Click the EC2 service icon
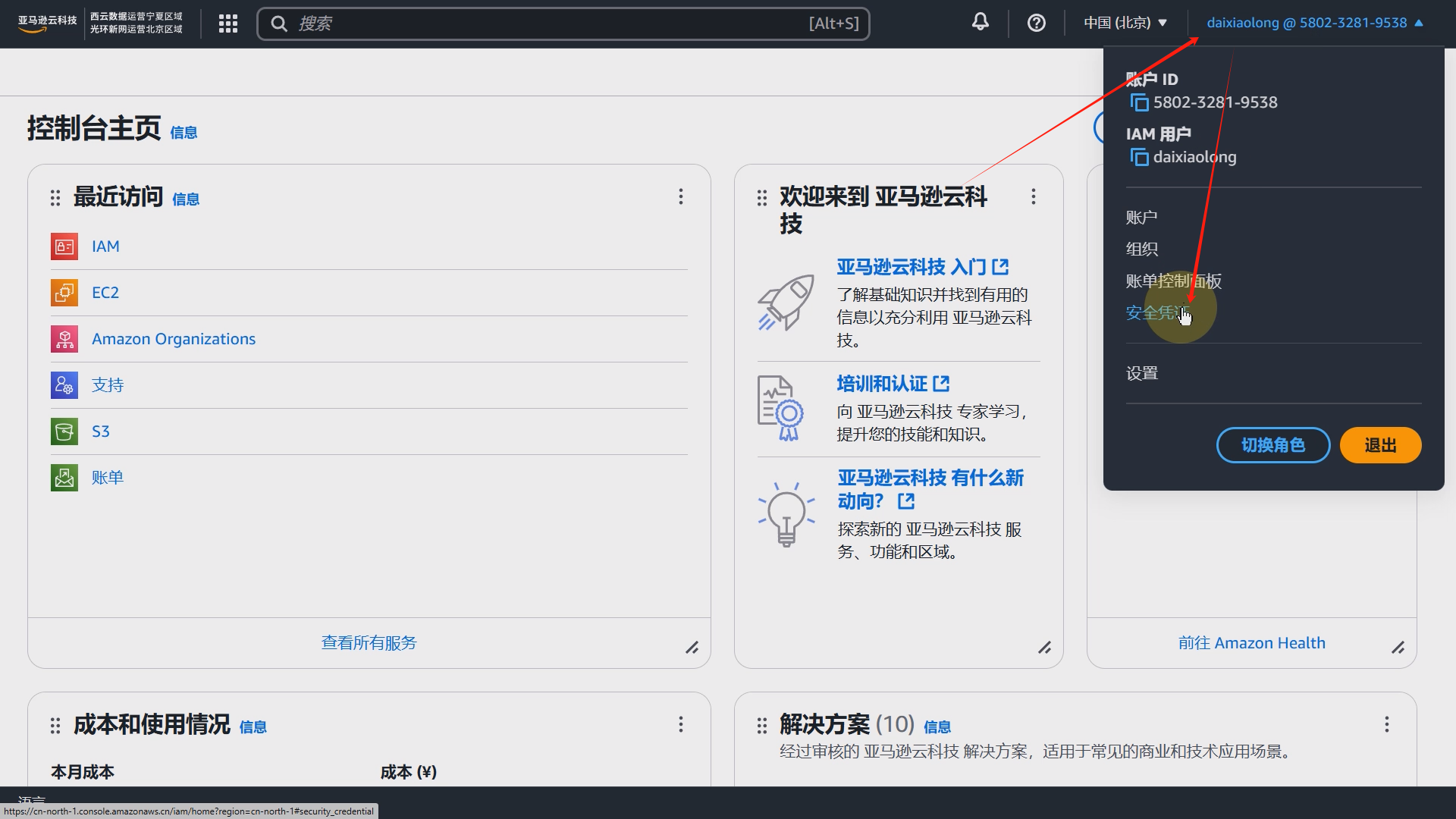 point(64,293)
